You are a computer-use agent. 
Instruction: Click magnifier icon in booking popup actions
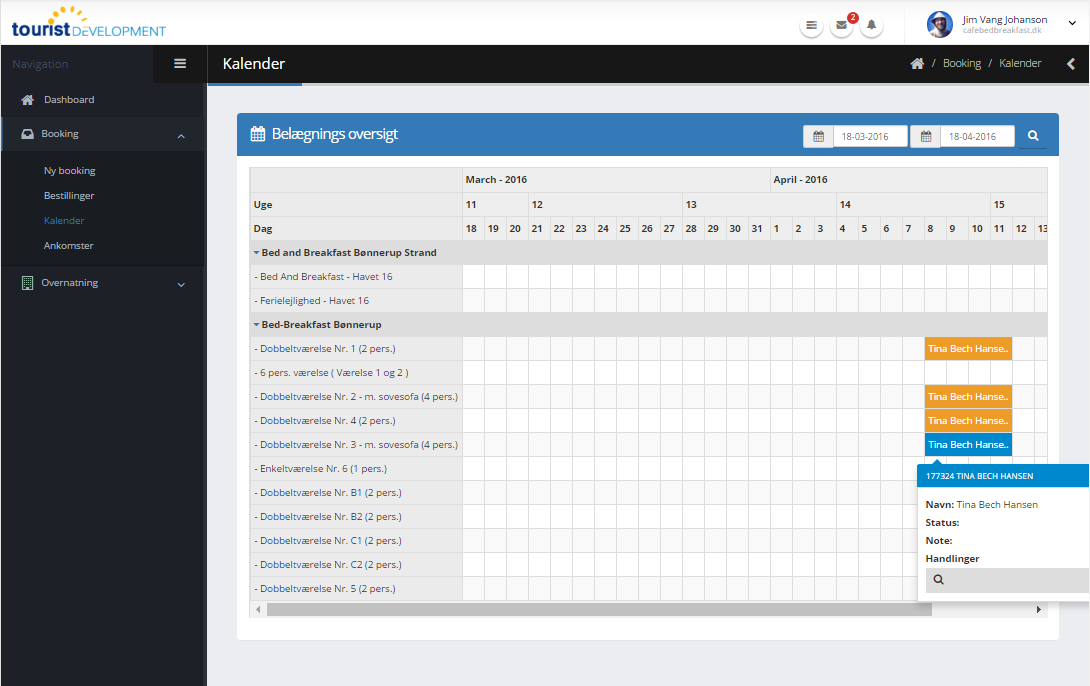coord(938,580)
